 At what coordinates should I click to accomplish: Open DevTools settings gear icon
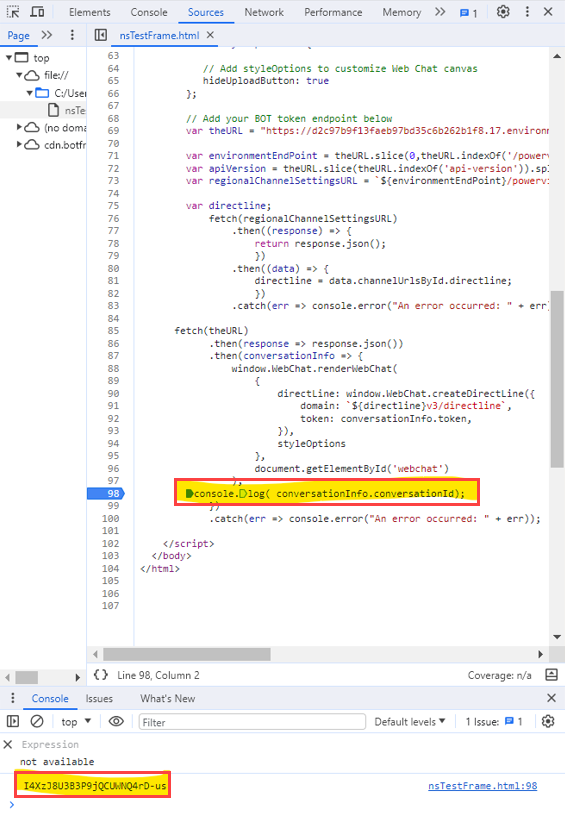[x=503, y=11]
